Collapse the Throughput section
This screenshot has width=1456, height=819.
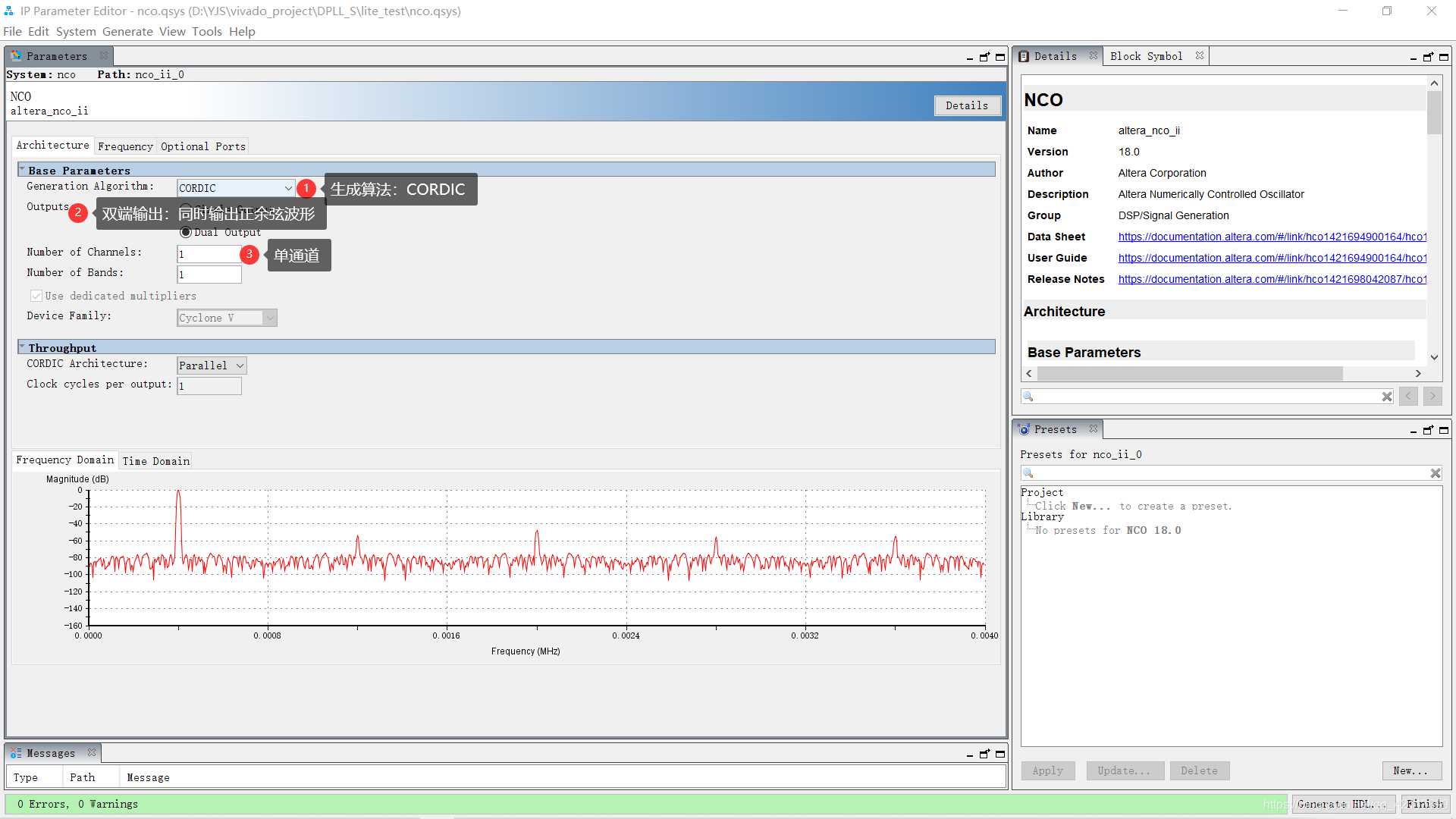(x=22, y=347)
